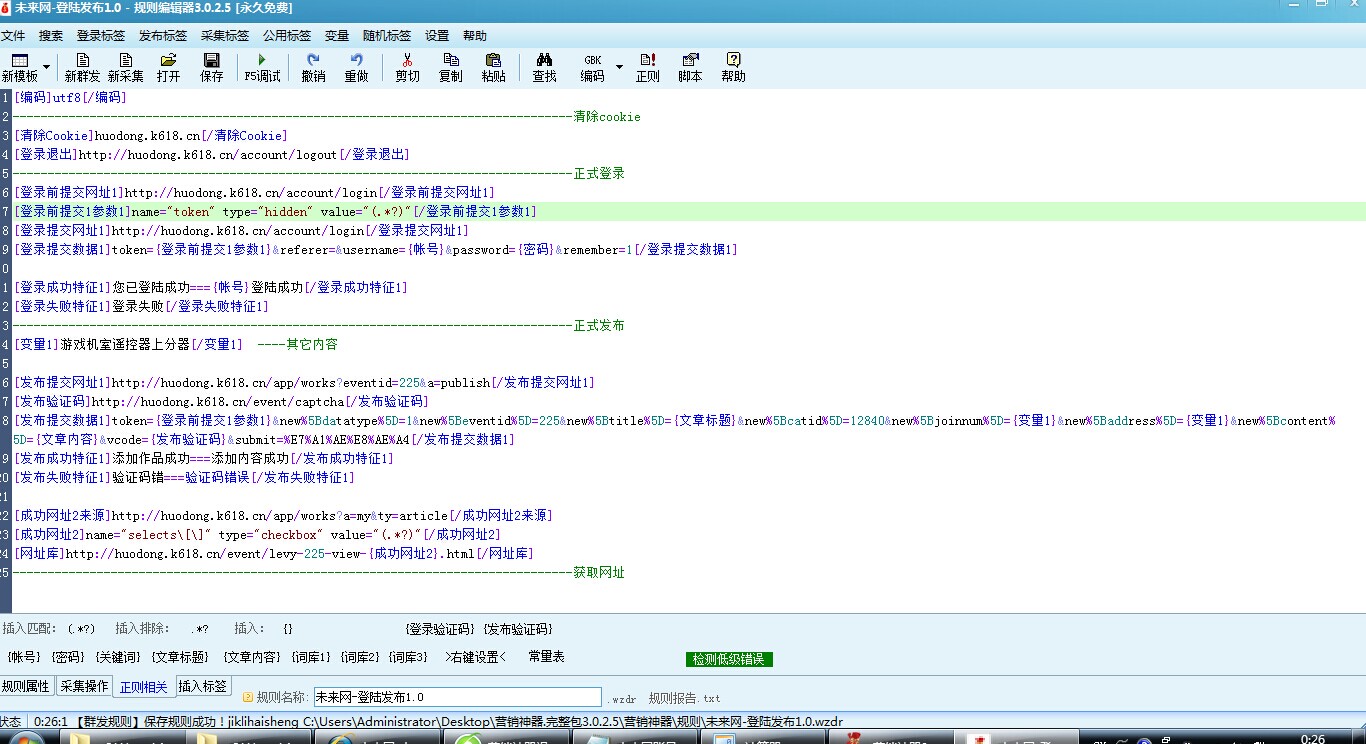This screenshot has height=744, width=1366.
Task: Switch to the 插入标签 tab
Action: (x=203, y=686)
